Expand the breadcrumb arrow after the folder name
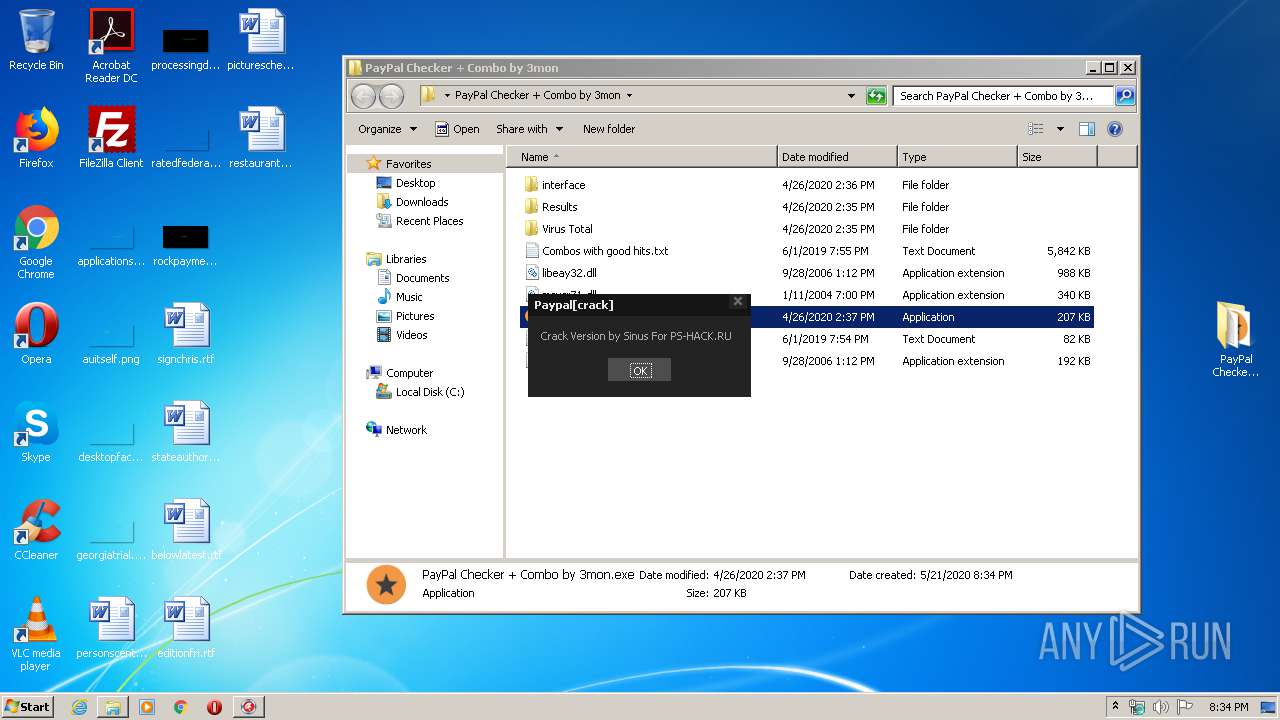This screenshot has height=720, width=1280. coord(629,96)
